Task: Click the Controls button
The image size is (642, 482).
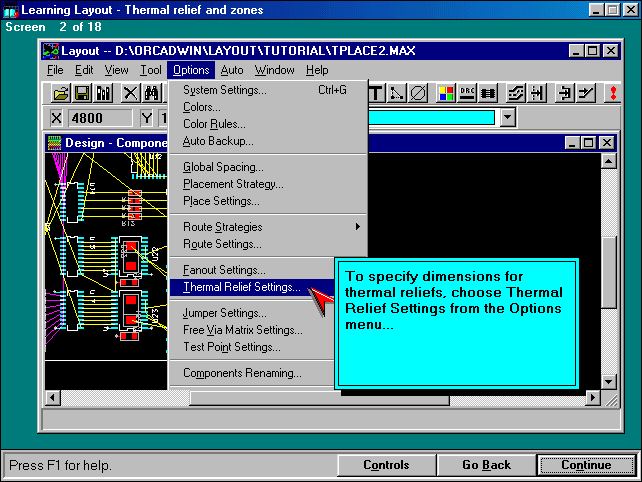Action: click(x=386, y=465)
